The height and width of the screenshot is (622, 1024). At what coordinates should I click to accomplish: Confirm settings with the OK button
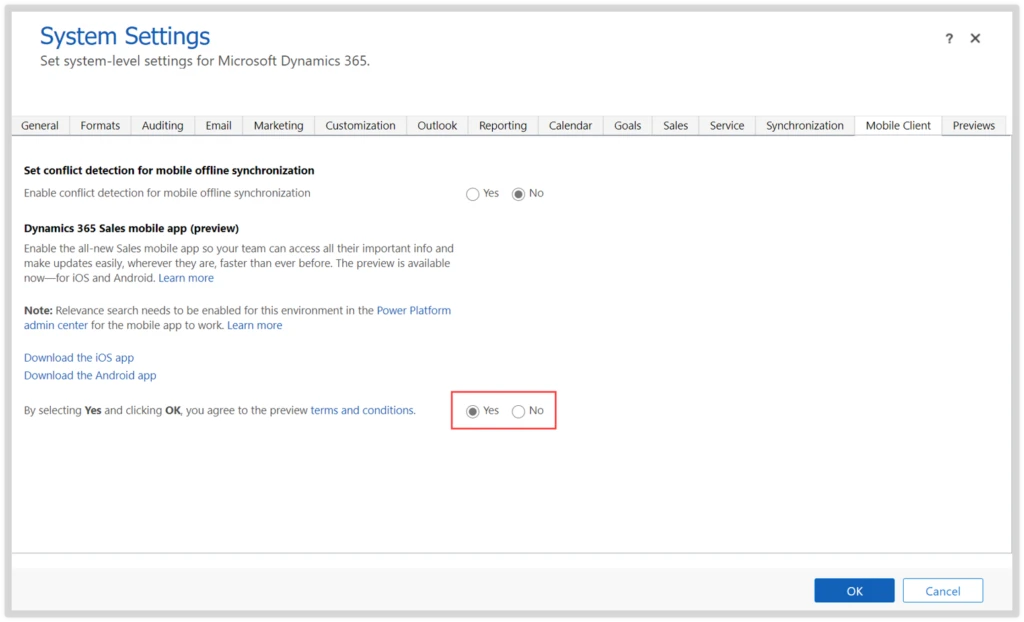pyautogui.click(x=854, y=590)
